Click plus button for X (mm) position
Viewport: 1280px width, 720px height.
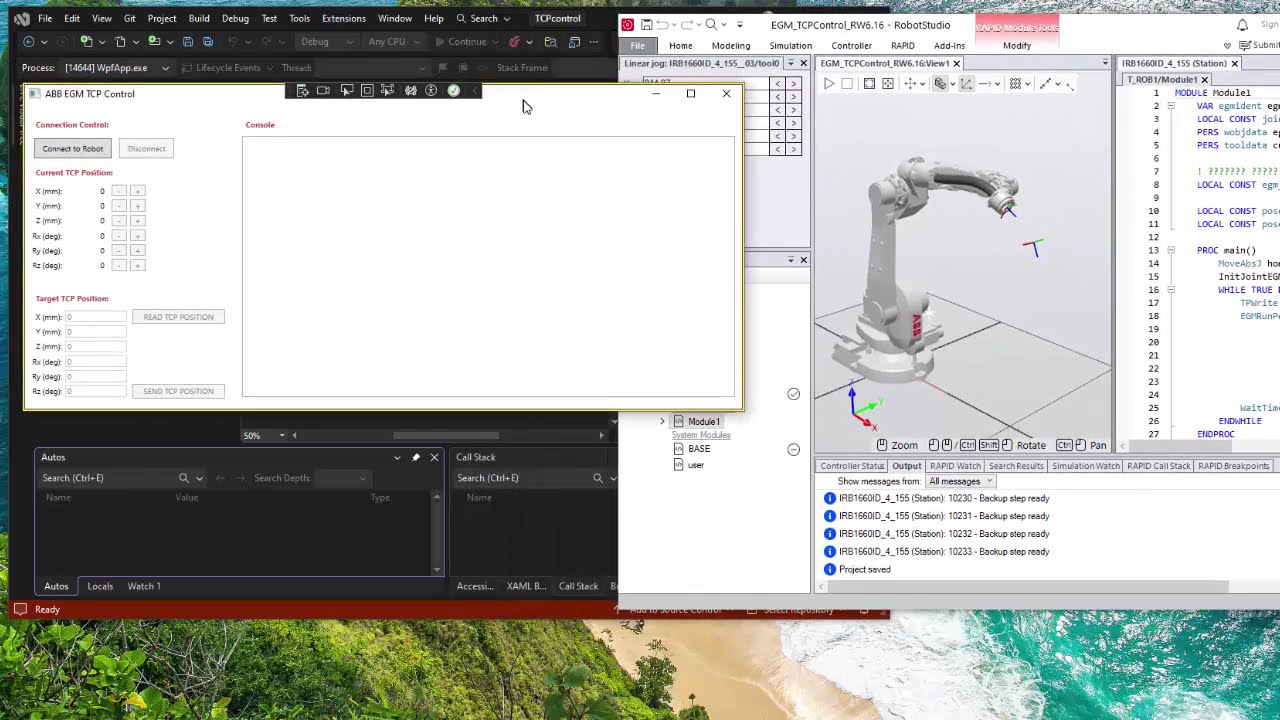coord(137,191)
